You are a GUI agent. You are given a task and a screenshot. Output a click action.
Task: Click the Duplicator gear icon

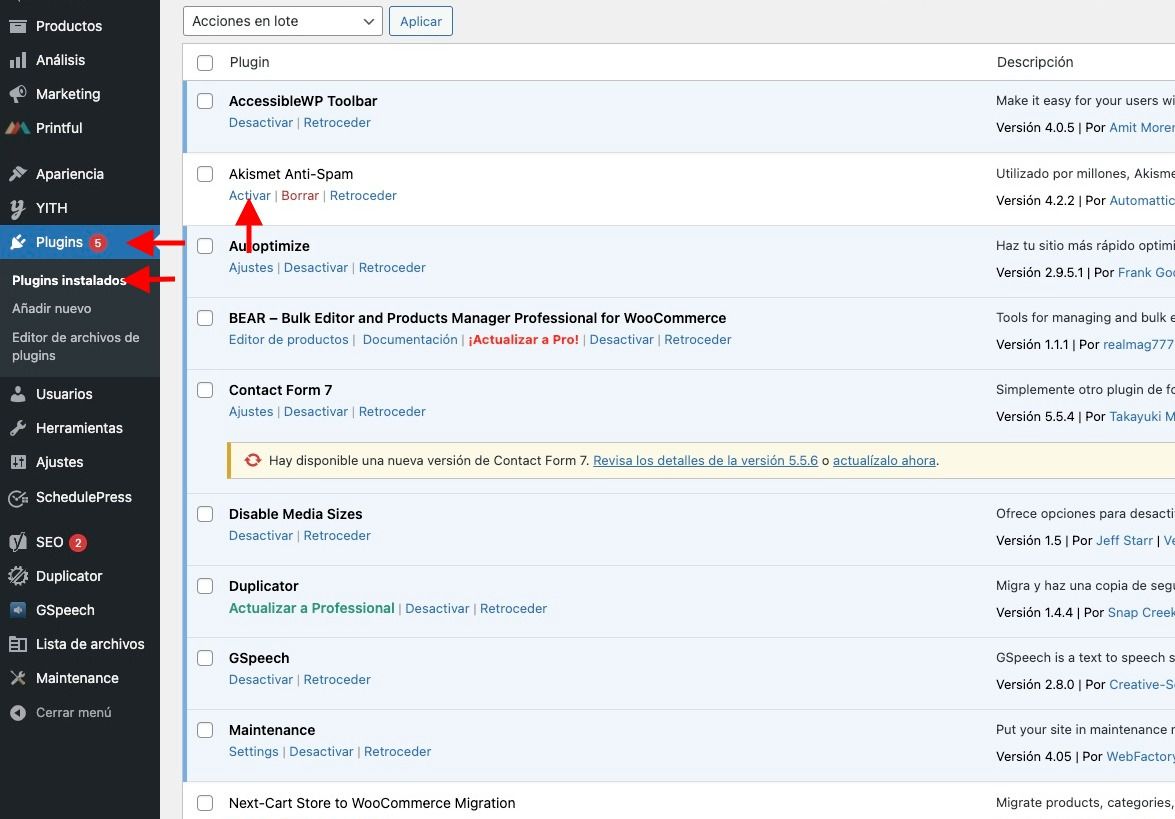[18, 576]
